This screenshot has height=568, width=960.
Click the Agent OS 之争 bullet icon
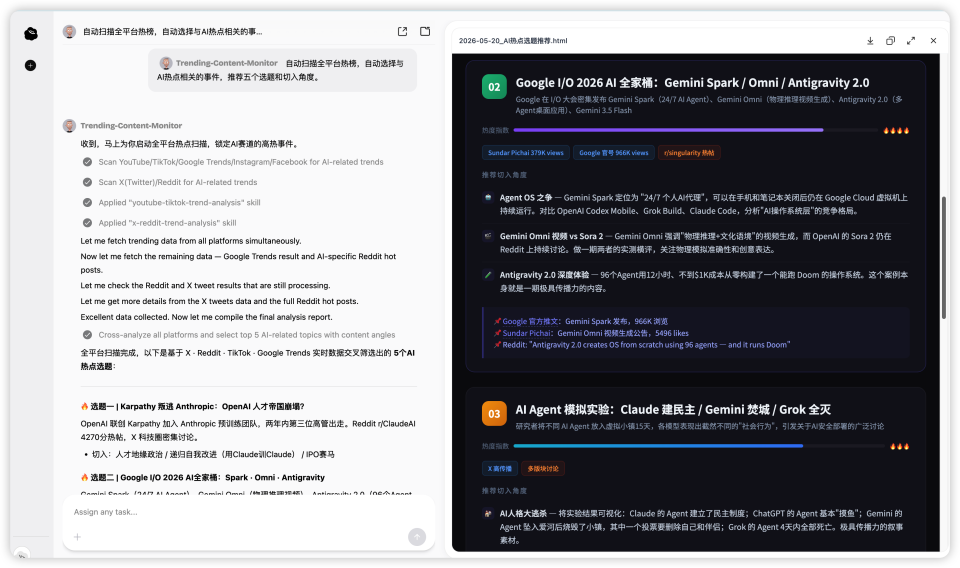click(488, 198)
